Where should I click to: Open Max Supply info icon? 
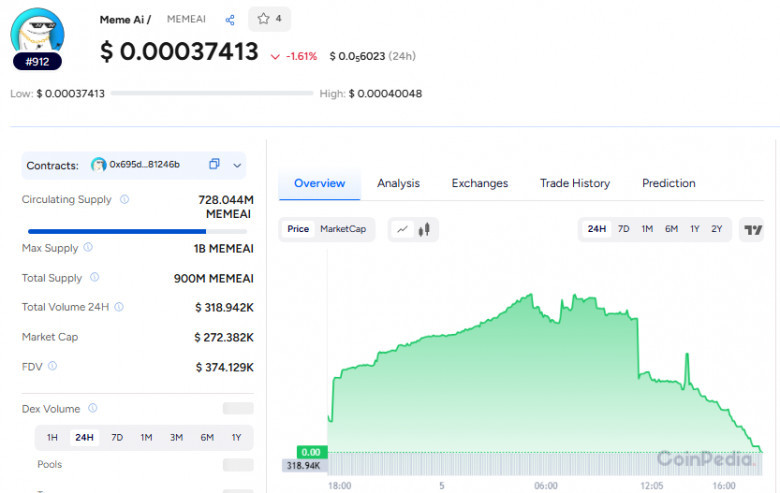(88, 247)
